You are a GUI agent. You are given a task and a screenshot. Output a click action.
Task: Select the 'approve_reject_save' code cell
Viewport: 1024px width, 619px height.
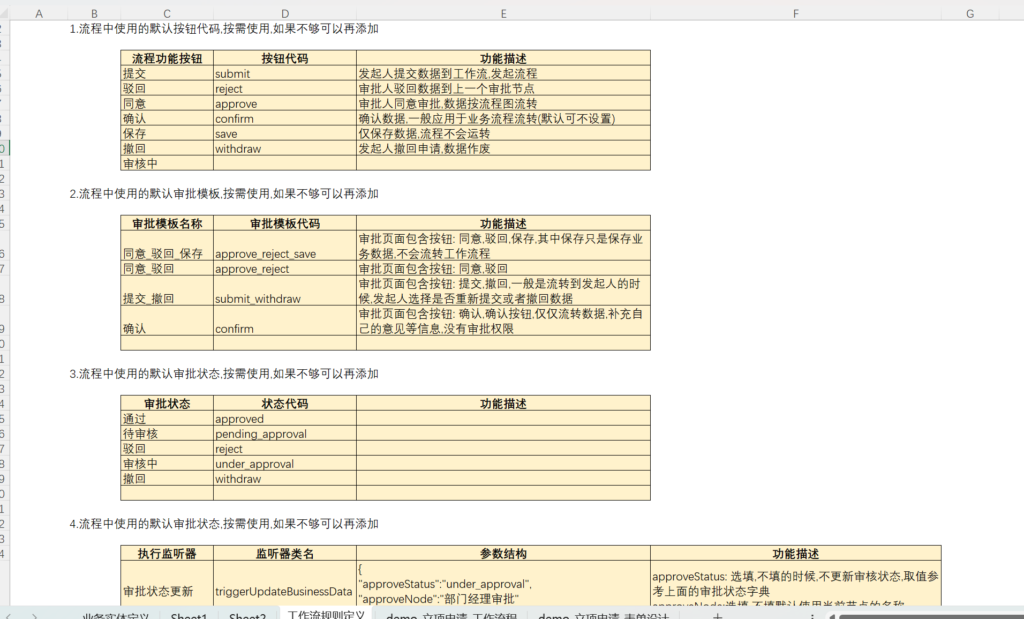coord(285,246)
